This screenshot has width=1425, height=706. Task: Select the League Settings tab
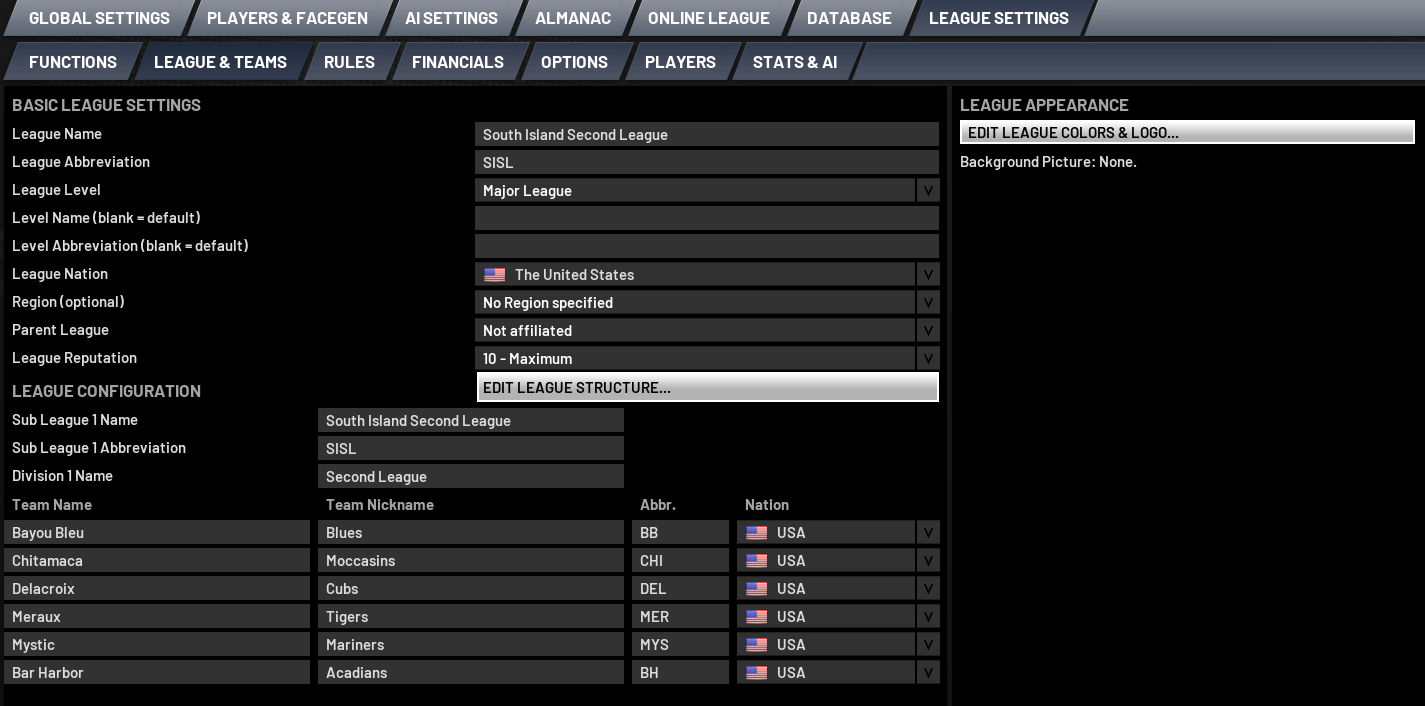998,18
